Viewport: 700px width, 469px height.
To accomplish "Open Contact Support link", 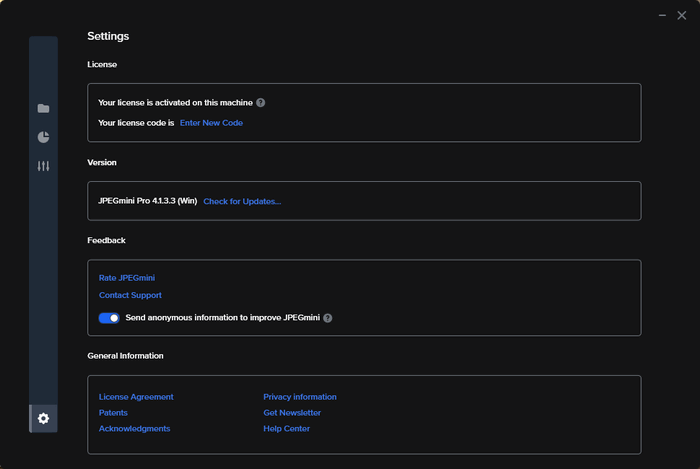I will (130, 295).
